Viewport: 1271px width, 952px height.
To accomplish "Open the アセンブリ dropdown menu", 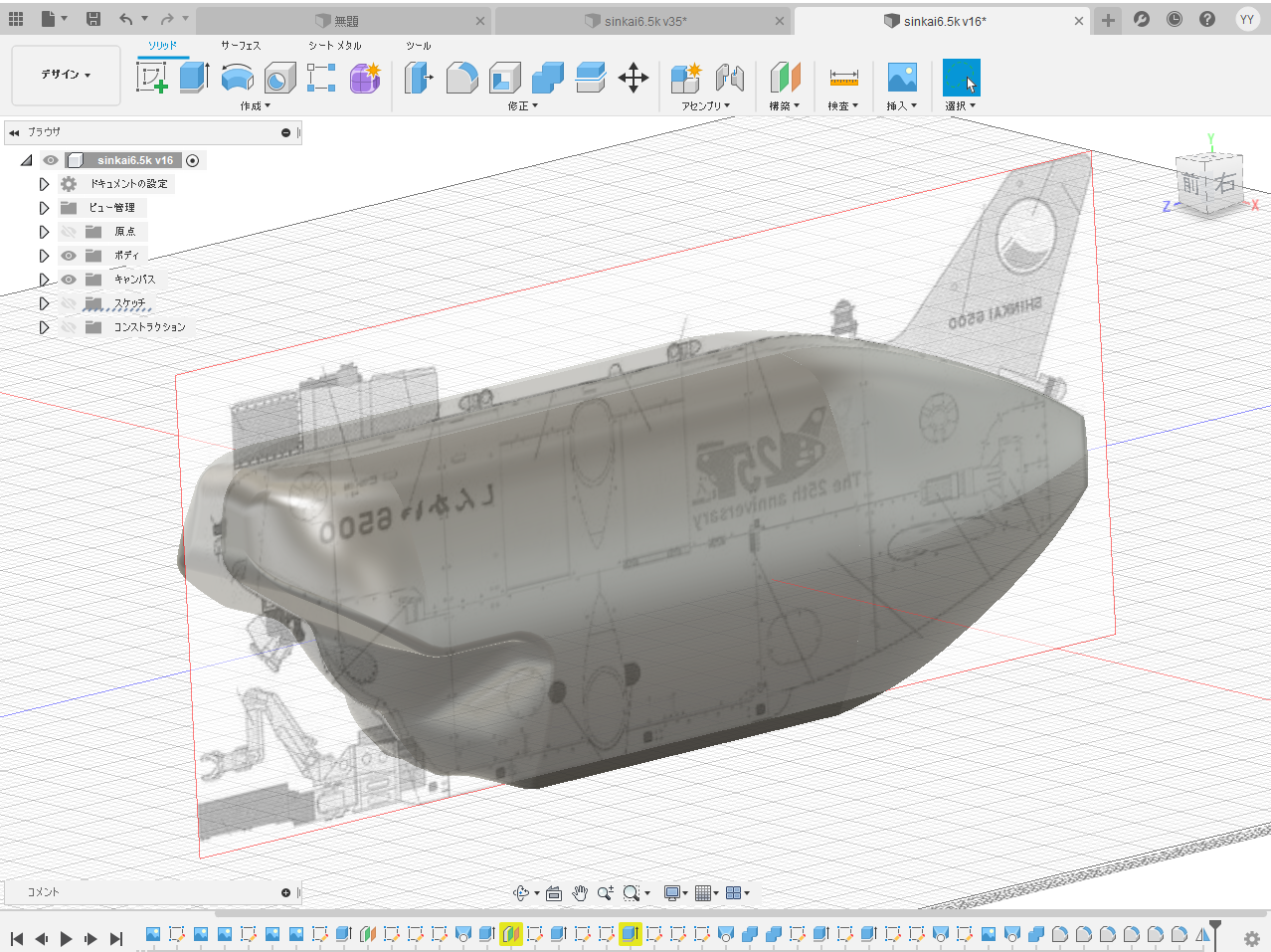I will [x=705, y=105].
